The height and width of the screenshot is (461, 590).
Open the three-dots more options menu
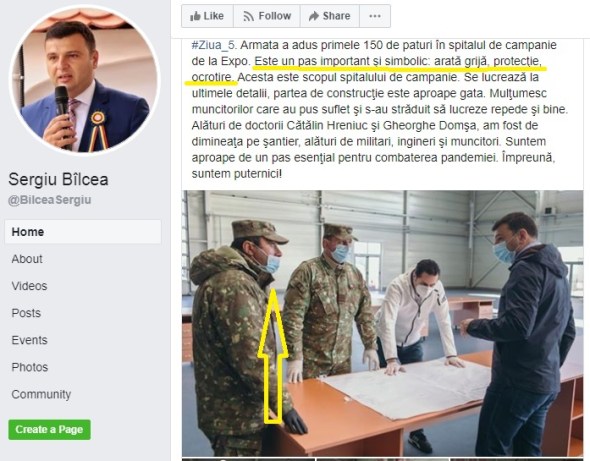[x=375, y=16]
